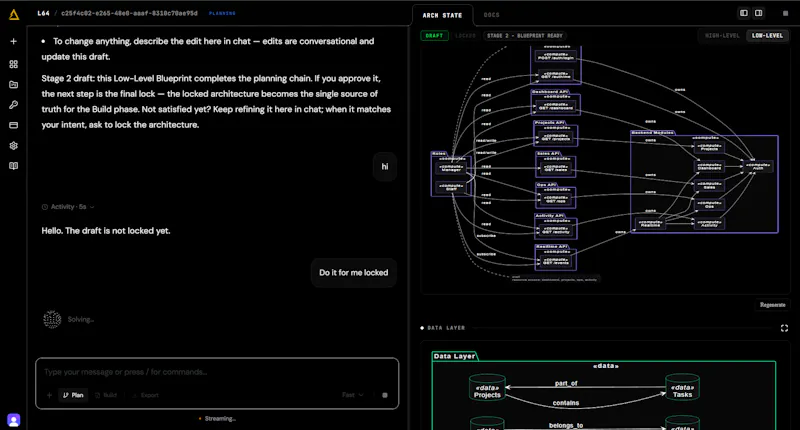Click the L64 breadcrumb link
The height and width of the screenshot is (430, 800).
point(43,13)
